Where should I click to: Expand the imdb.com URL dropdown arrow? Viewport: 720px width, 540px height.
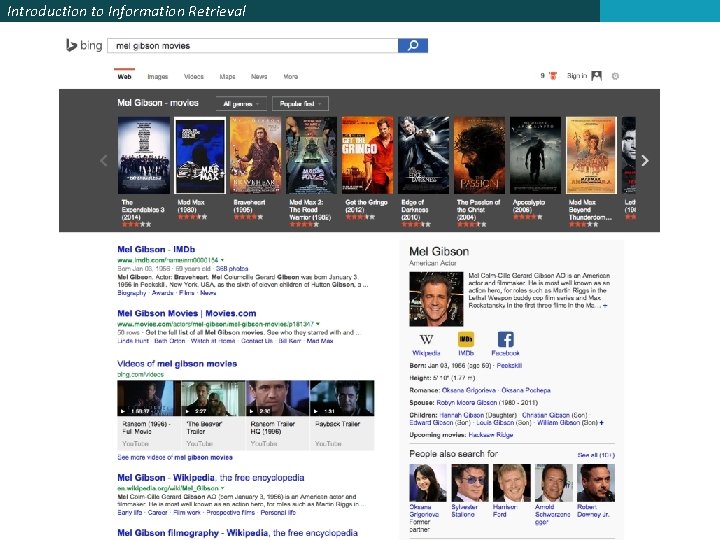point(223,260)
